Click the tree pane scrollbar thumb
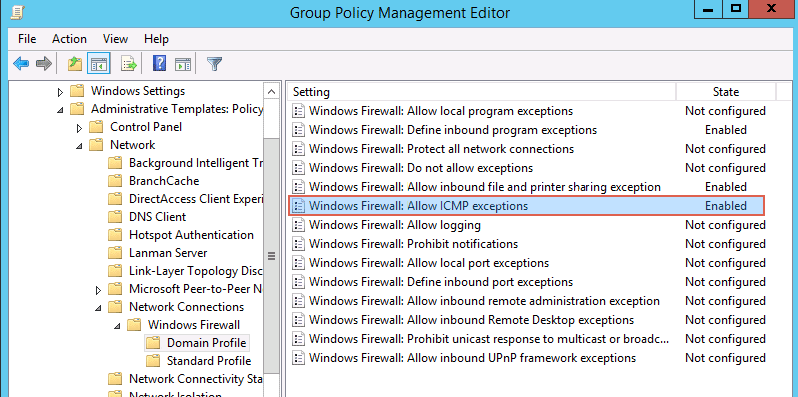This screenshot has height=397, width=798. click(272, 256)
